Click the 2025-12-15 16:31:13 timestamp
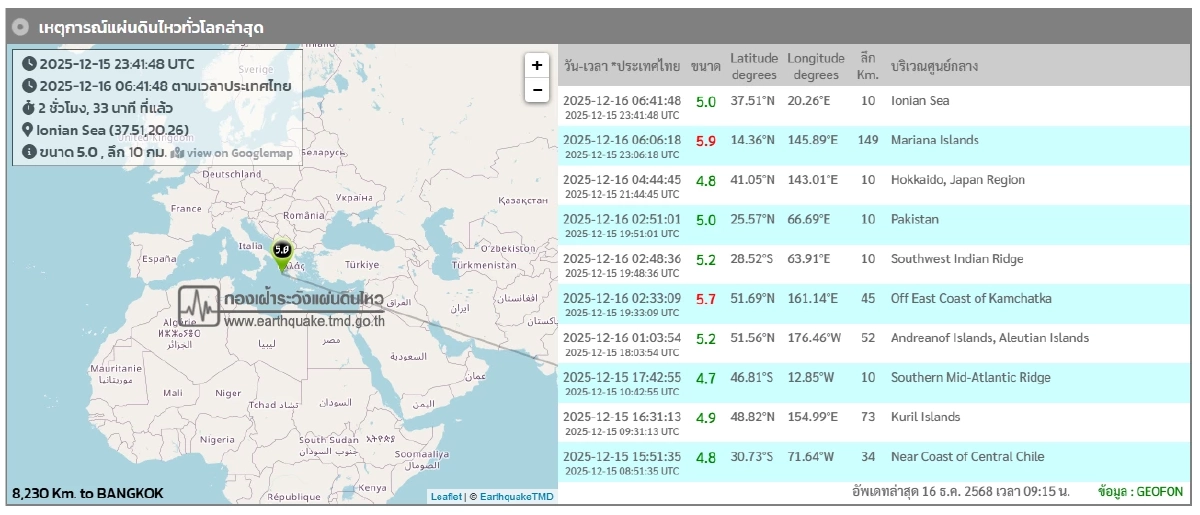The height and width of the screenshot is (515, 1200). 622,417
